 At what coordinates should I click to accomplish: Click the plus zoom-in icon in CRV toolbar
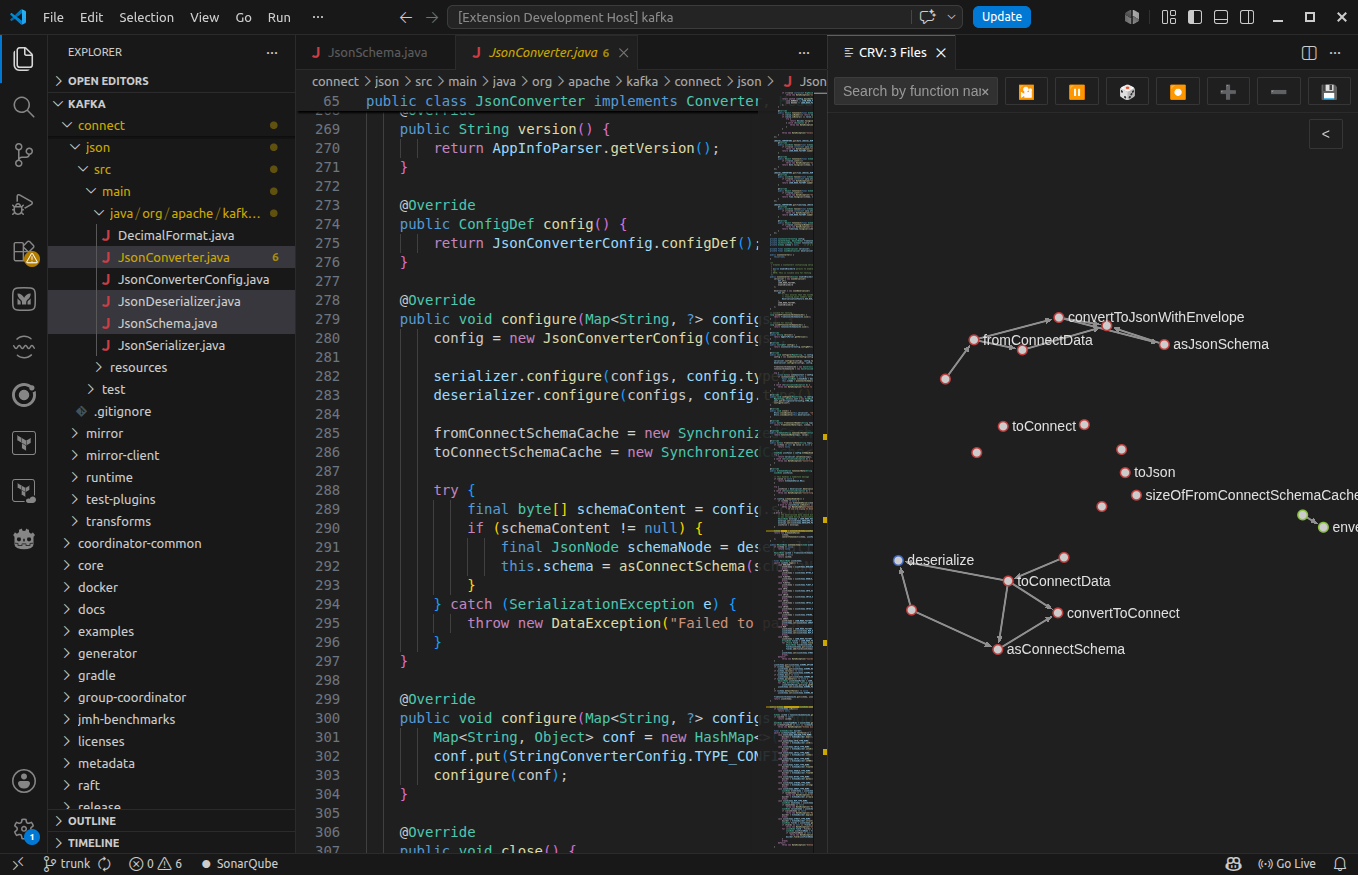(1228, 91)
